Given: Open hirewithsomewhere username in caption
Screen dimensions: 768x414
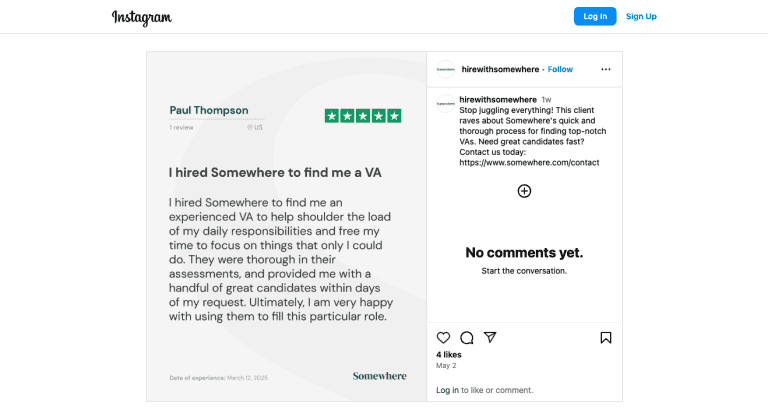Looking at the screenshot, I should 498,99.
